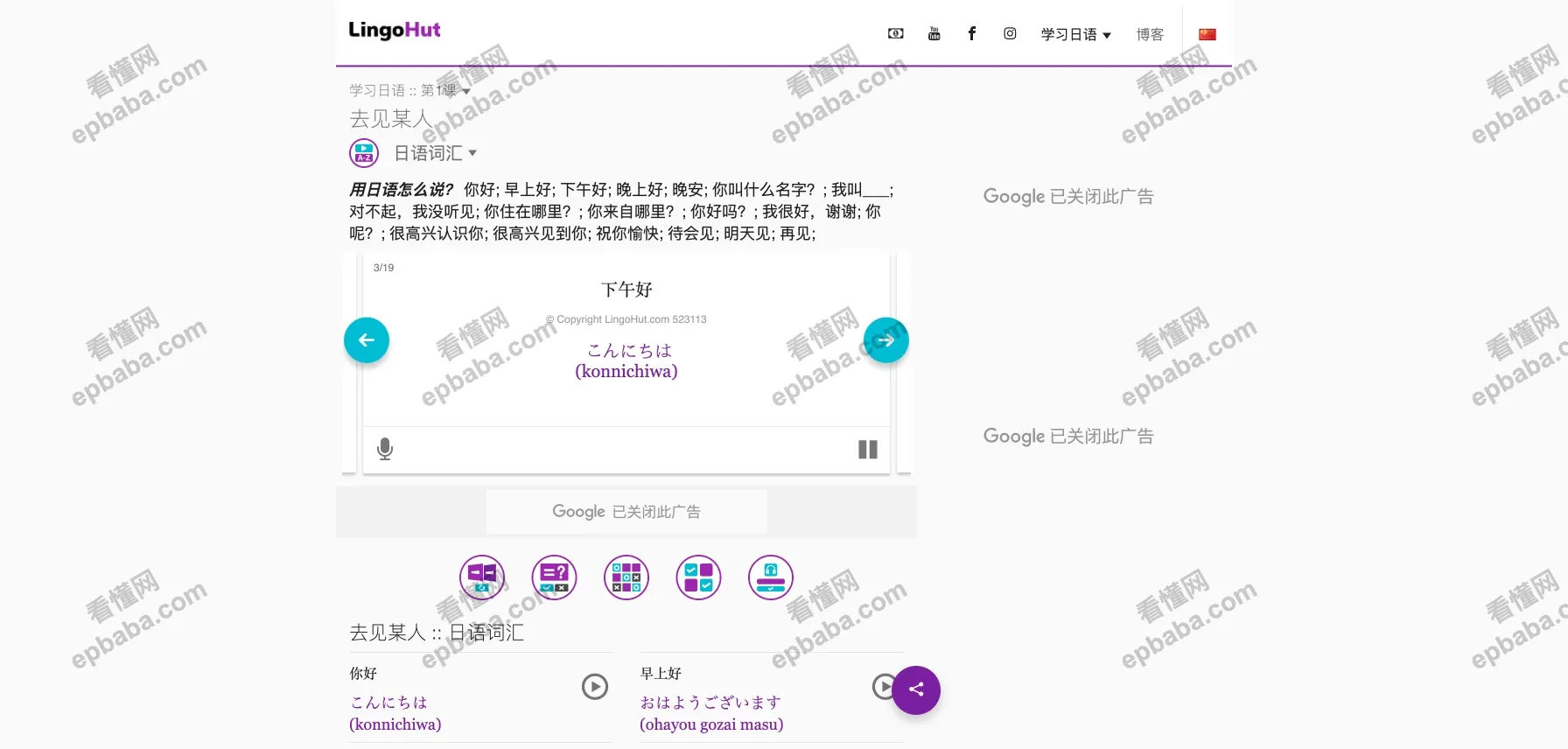Click (konnichiwa) text on the flashcard

click(x=626, y=372)
